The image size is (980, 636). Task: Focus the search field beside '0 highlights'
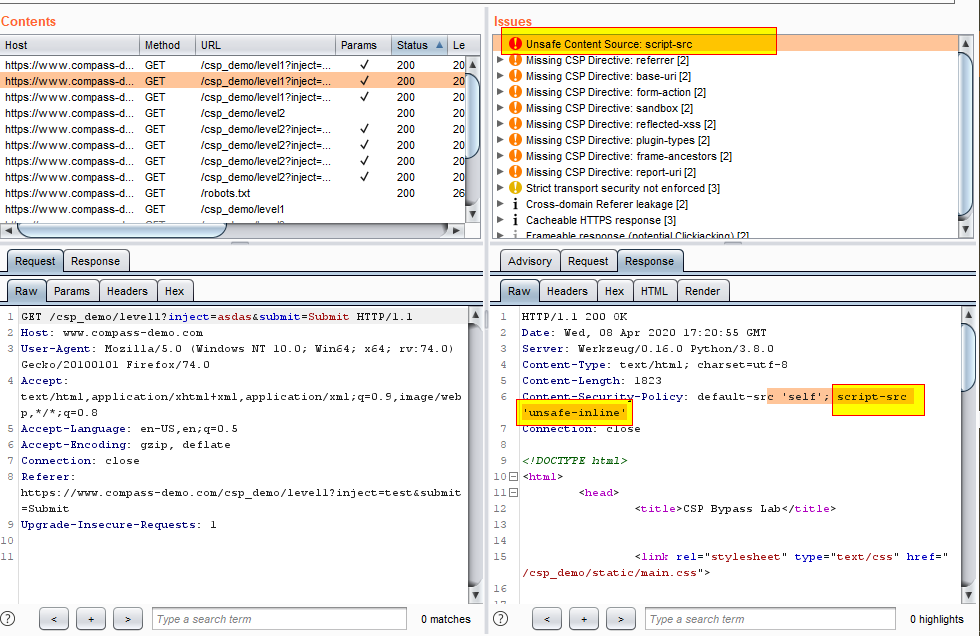(771, 619)
